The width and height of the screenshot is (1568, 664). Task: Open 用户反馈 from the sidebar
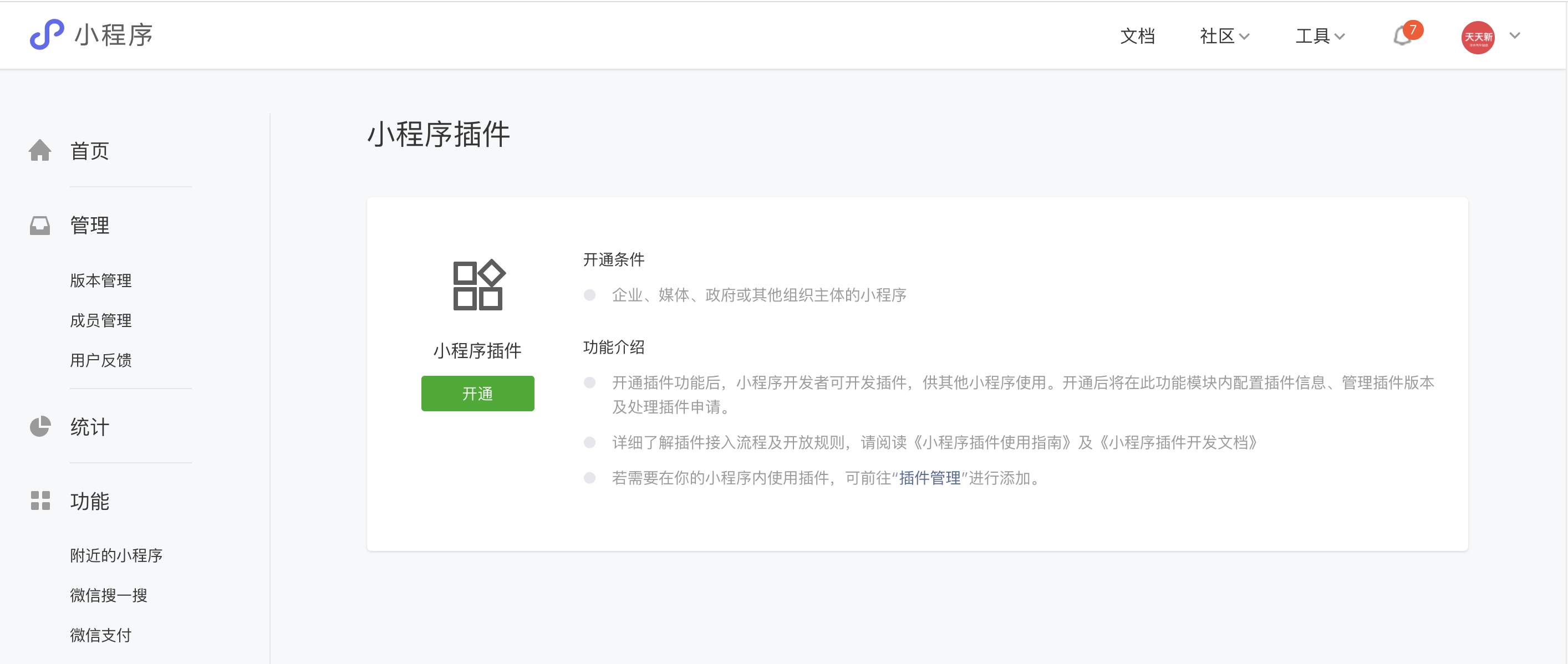point(102,360)
